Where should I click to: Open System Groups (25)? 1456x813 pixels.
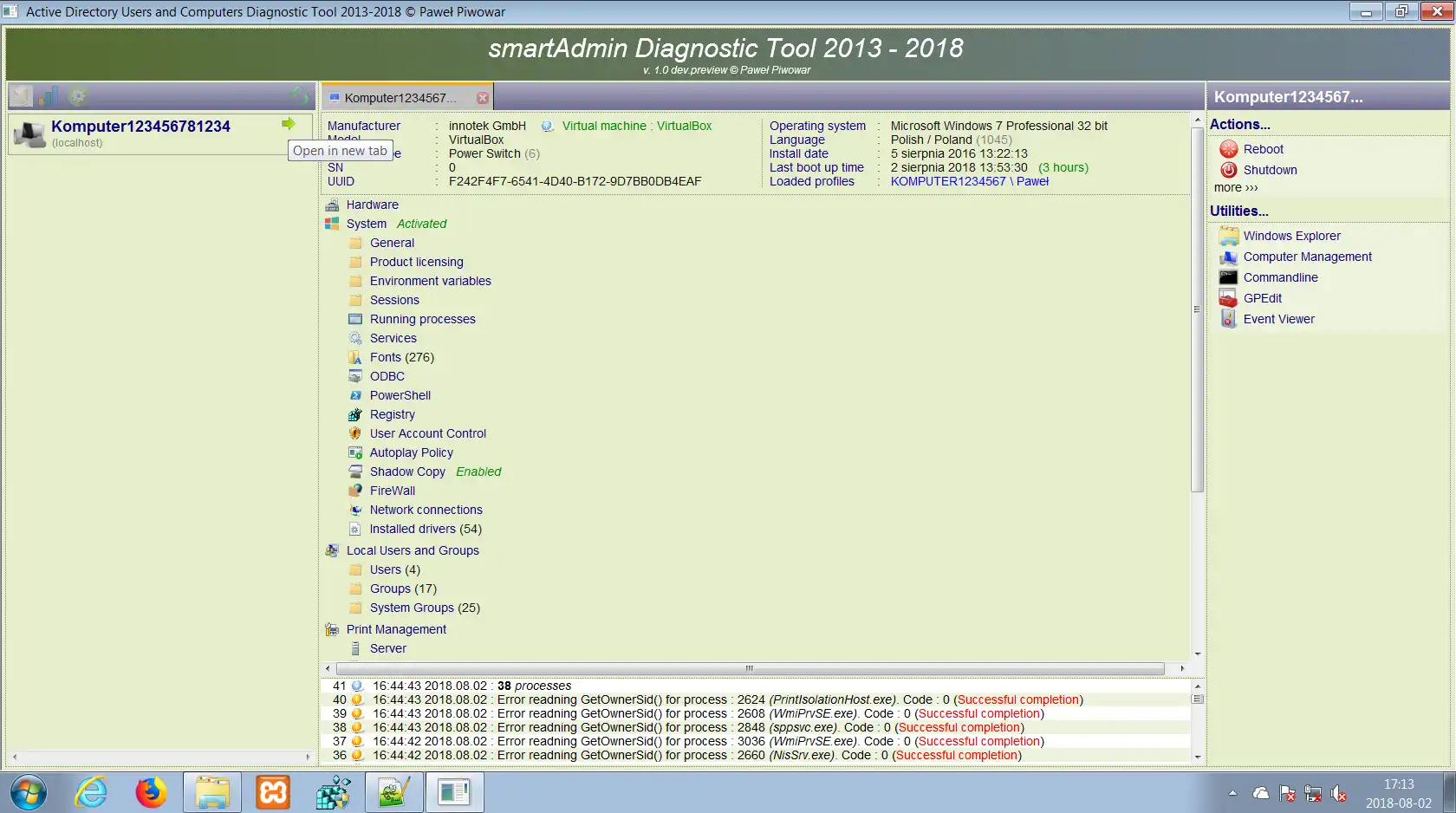pos(425,608)
